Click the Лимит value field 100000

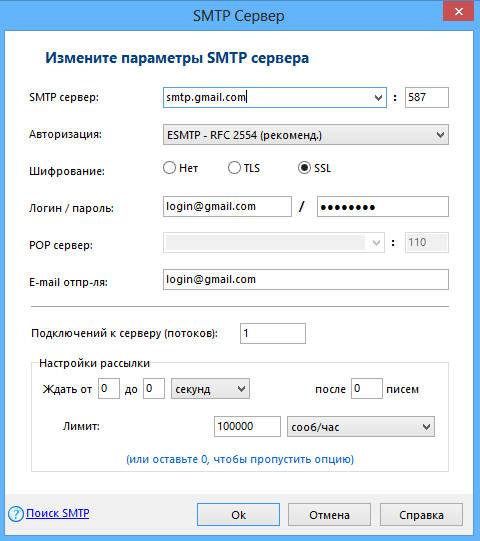click(247, 426)
